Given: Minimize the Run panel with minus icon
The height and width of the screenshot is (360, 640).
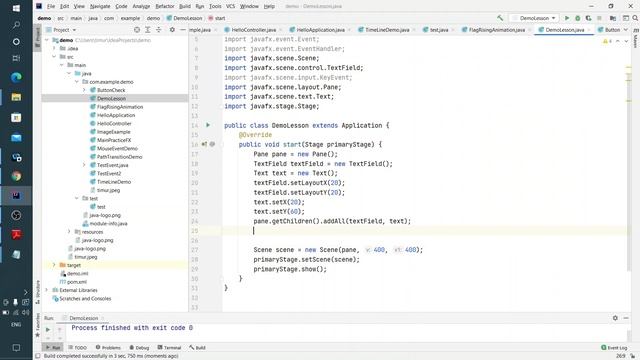Looking at the screenshot, I should point(626,318).
